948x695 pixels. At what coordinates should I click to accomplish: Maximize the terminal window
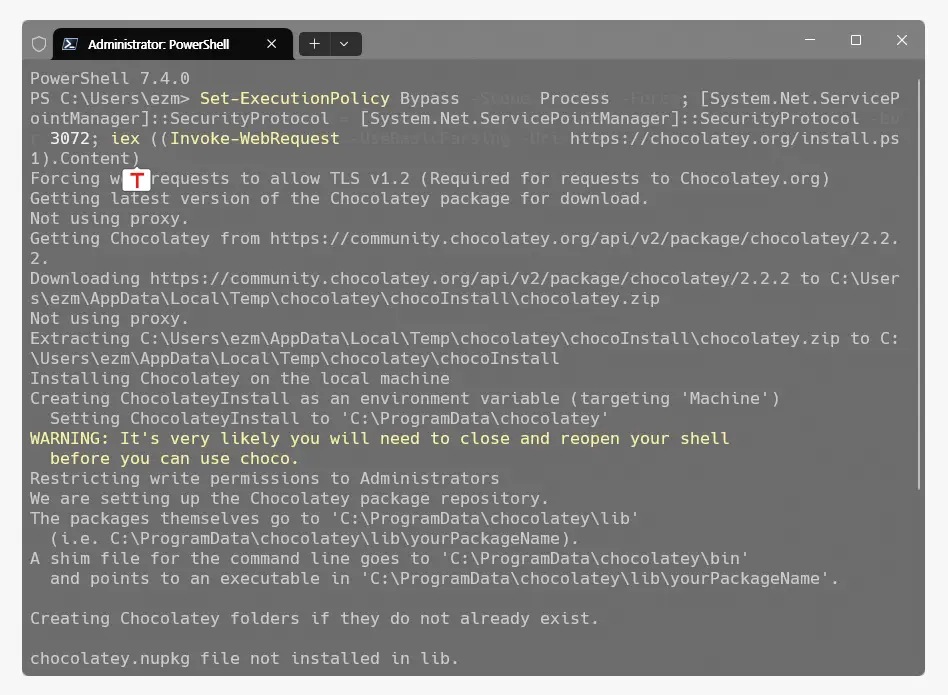point(855,40)
